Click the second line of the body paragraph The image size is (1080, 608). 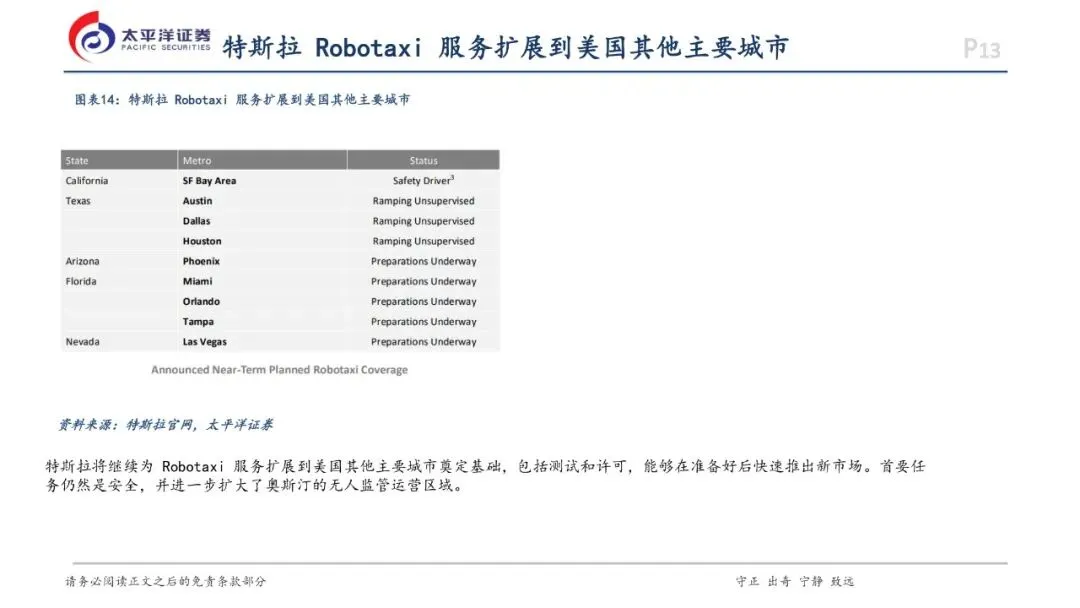pos(255,485)
